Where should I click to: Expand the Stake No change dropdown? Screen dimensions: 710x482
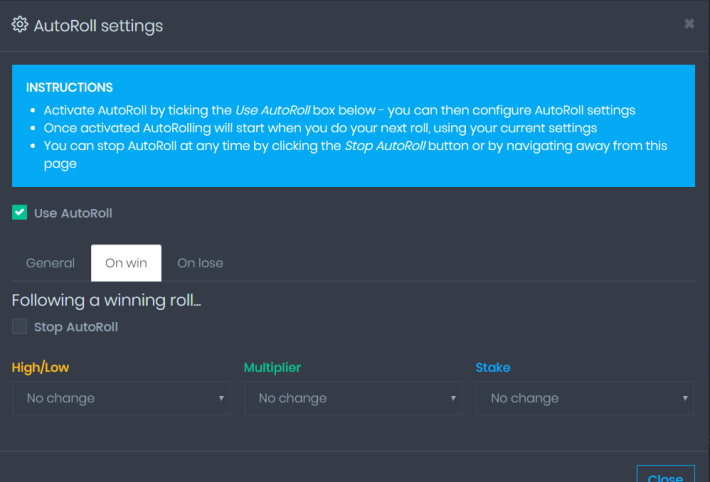tap(585, 398)
